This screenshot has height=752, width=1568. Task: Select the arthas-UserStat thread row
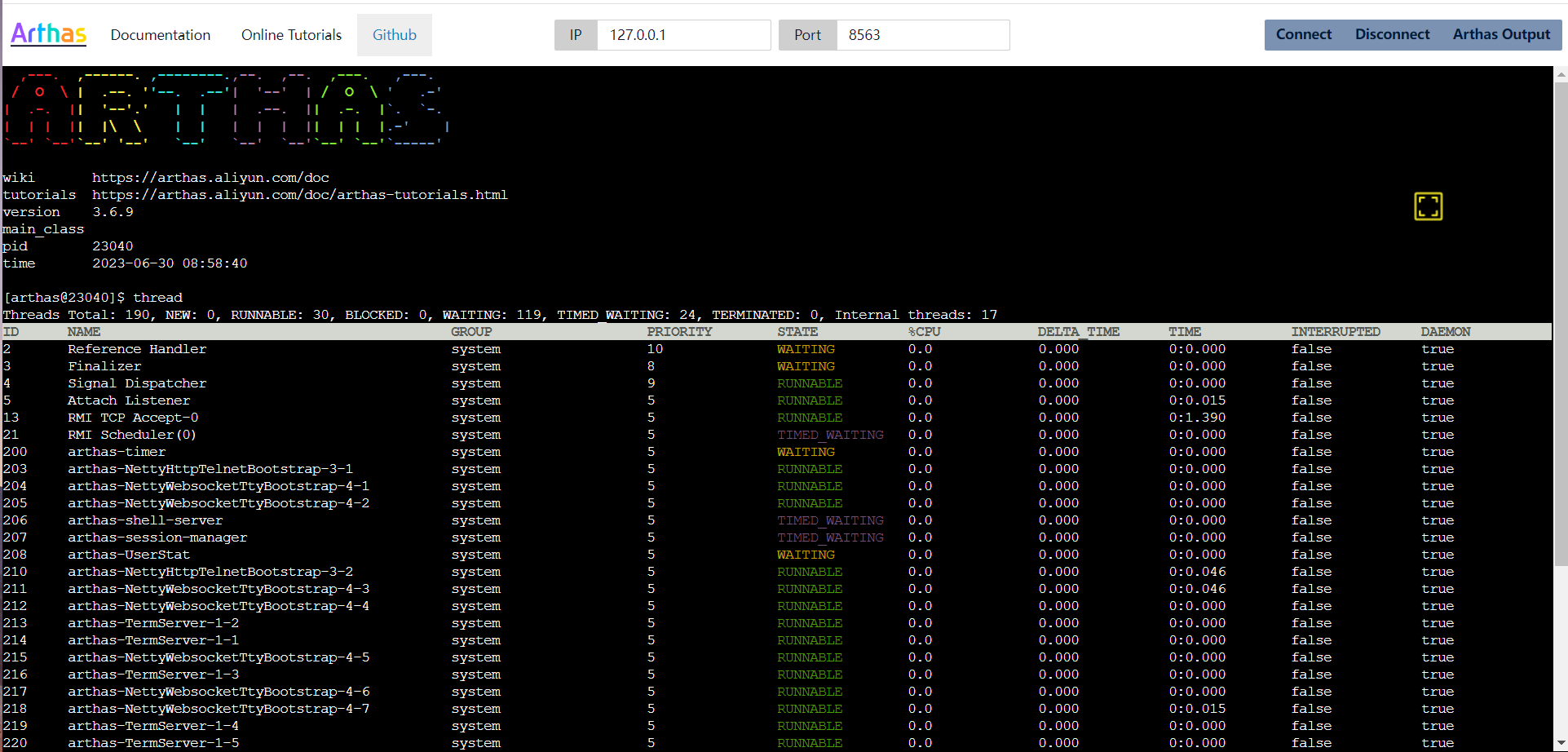click(x=128, y=554)
